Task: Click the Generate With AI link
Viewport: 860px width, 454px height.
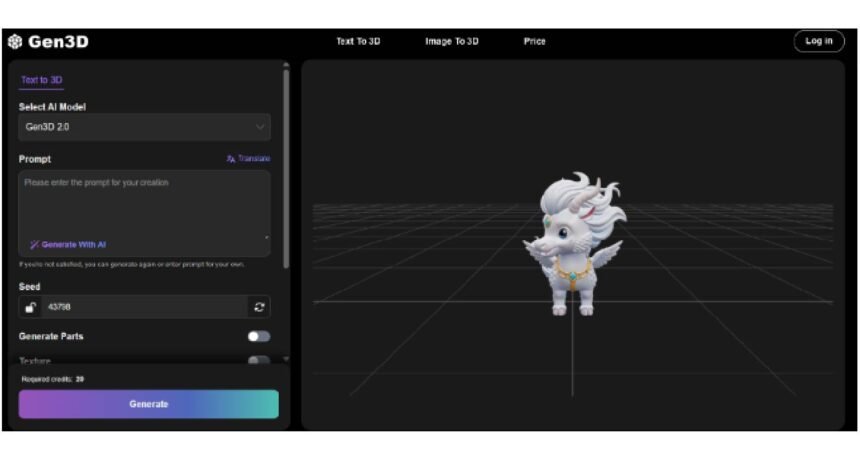Action: [74, 244]
